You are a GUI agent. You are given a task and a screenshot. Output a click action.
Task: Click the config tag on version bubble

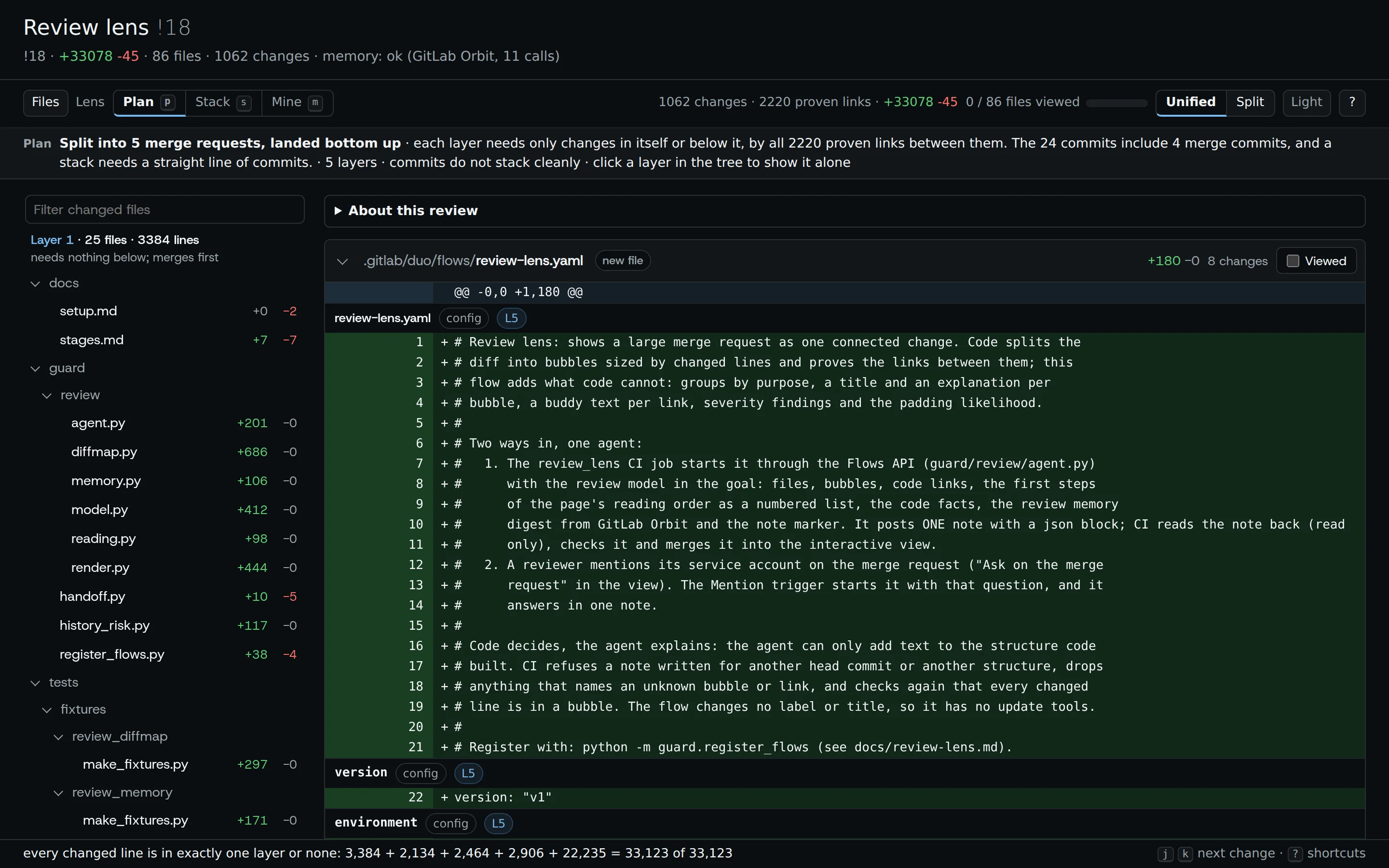coord(420,773)
